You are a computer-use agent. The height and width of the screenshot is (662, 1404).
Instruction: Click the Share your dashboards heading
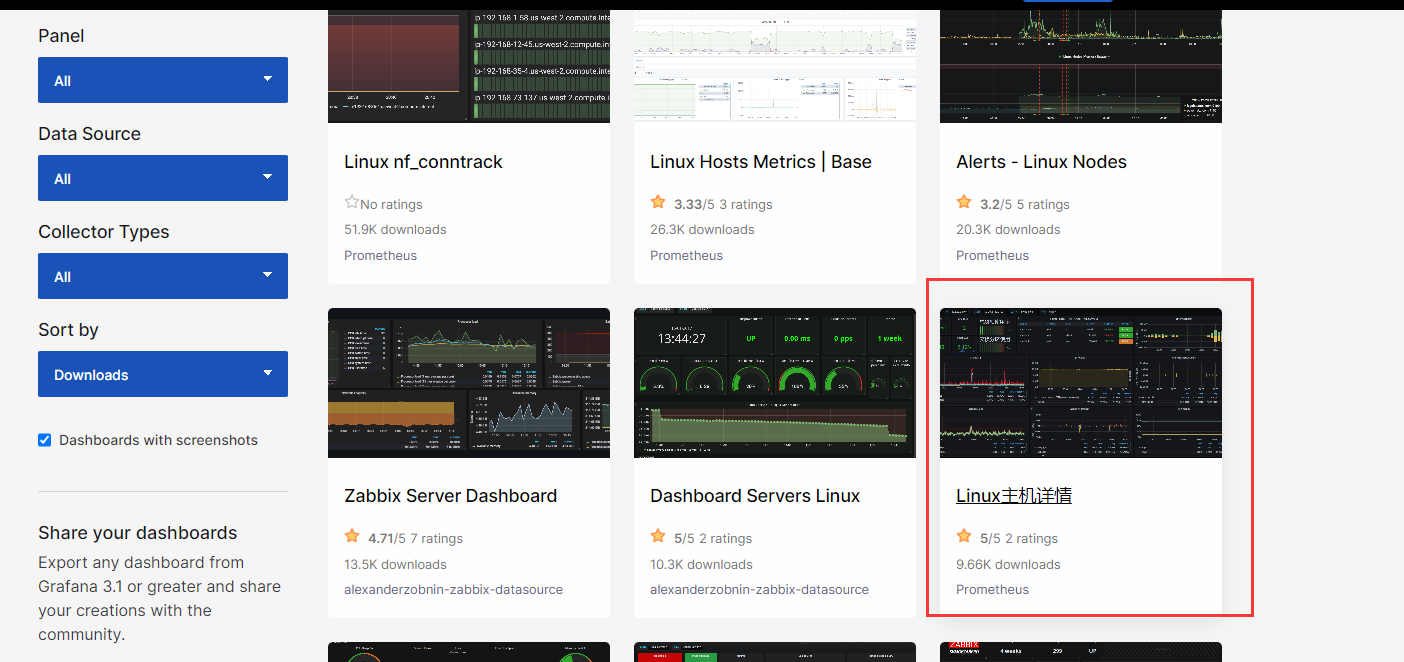coord(137,533)
